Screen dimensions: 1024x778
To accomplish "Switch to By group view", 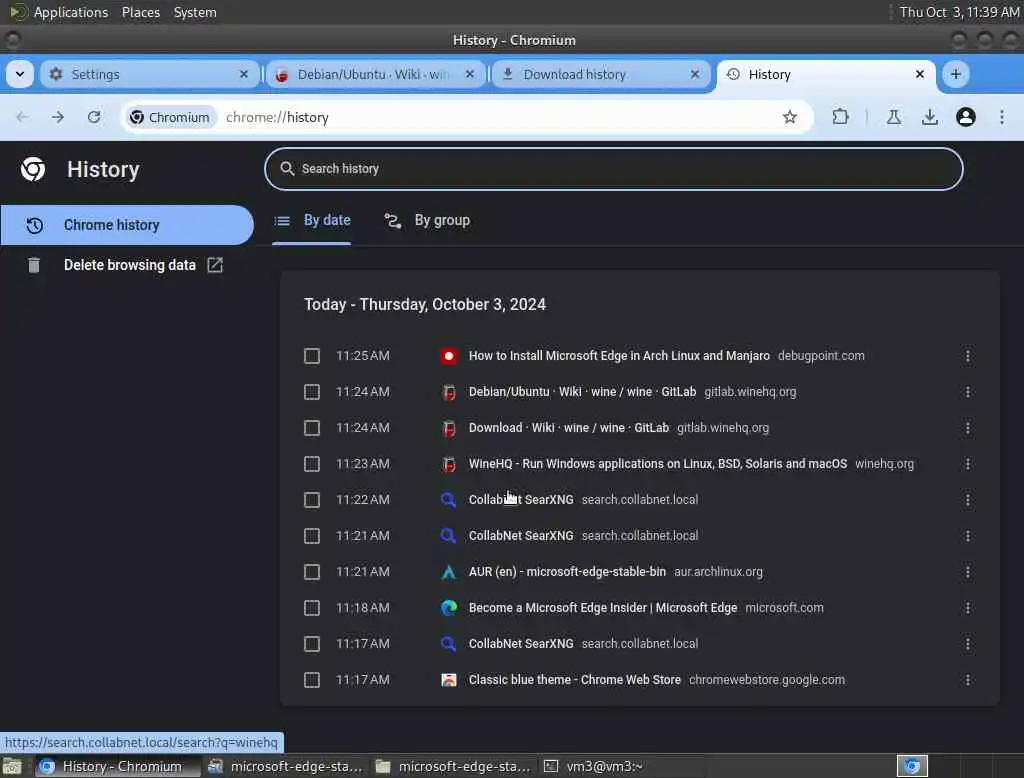I will pyautogui.click(x=427, y=221).
